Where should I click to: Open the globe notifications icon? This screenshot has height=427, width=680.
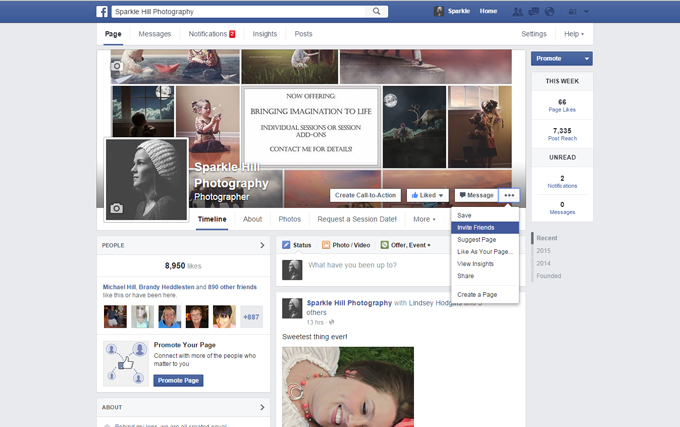point(549,12)
